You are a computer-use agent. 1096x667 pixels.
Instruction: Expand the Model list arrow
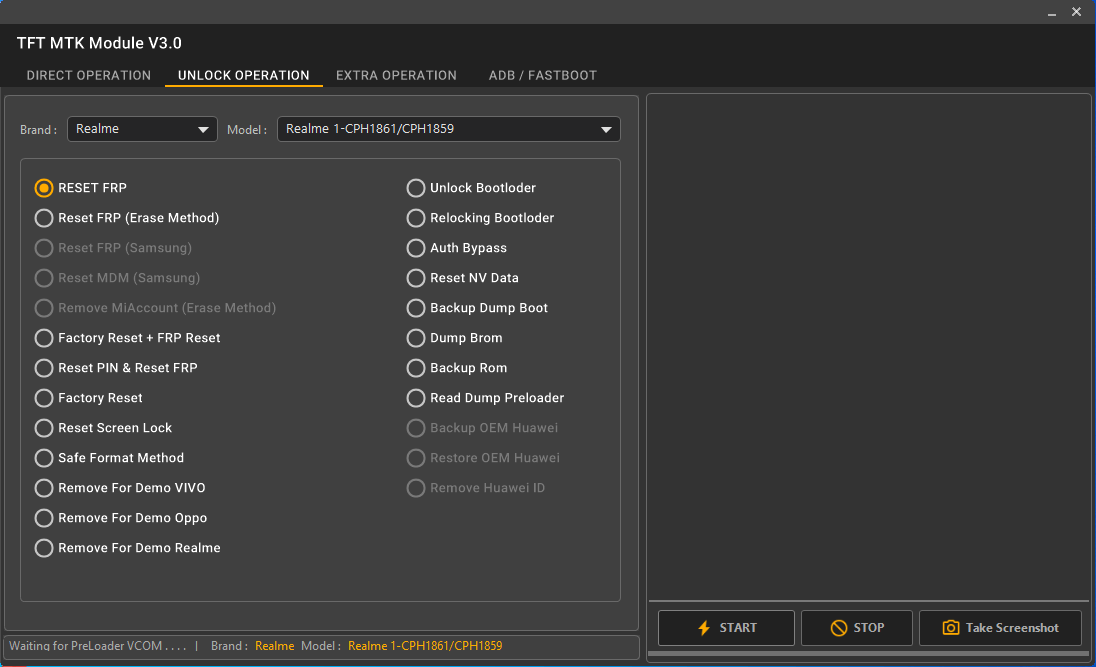coord(606,129)
